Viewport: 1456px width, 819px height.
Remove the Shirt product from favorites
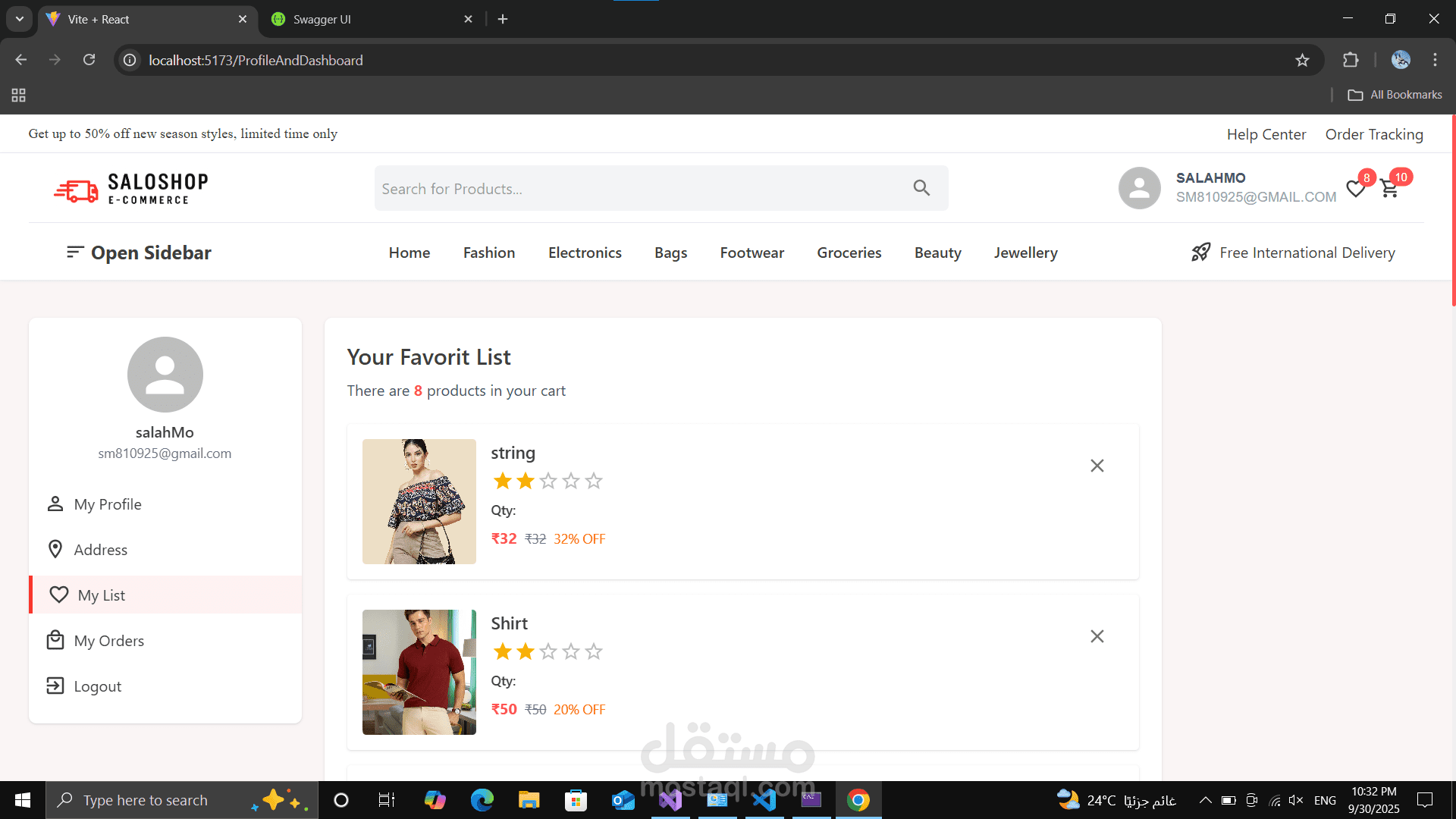click(x=1097, y=636)
